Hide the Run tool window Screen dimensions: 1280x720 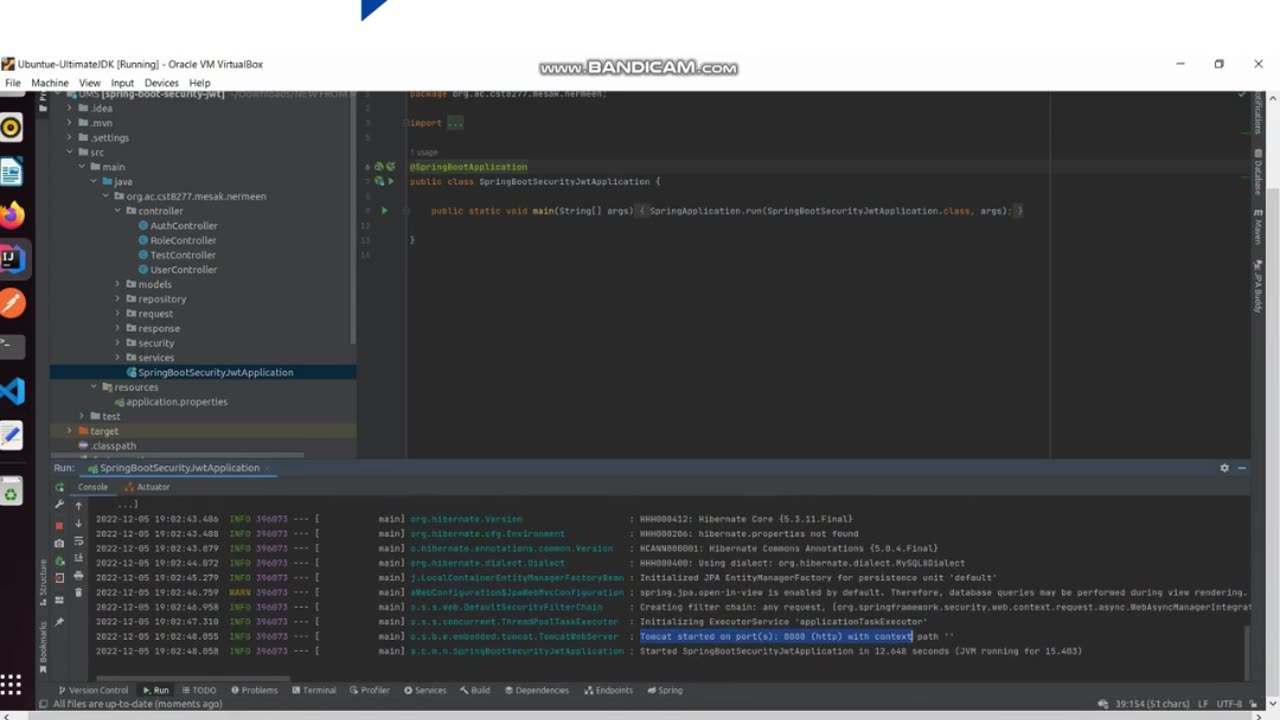click(1242, 468)
